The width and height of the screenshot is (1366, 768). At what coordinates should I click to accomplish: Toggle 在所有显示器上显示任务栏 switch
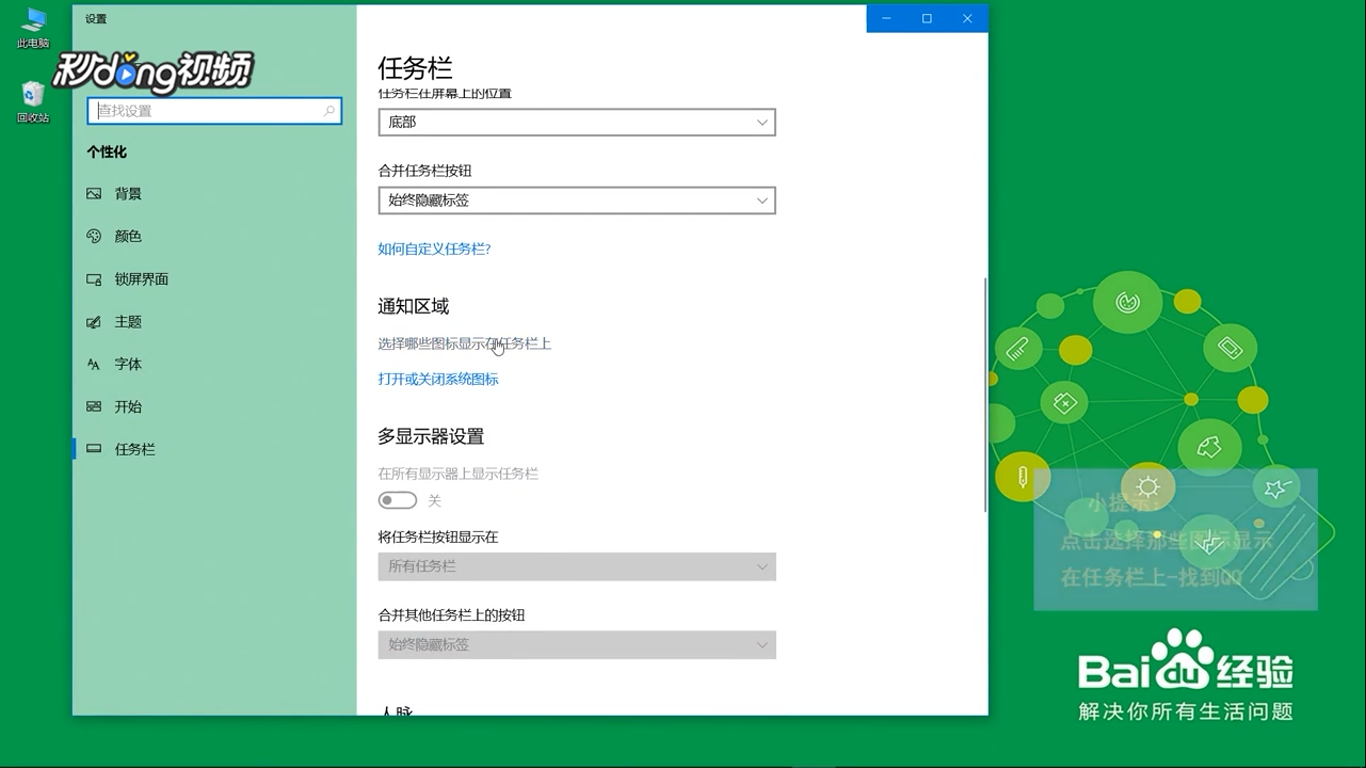397,499
